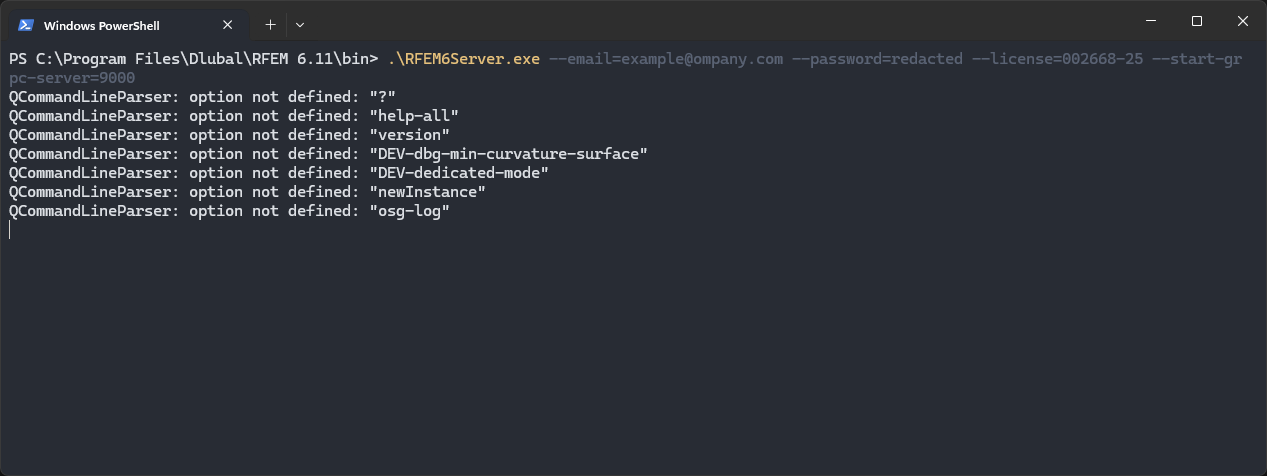
Task: Close the Windows Terminal window
Action: (x=1243, y=21)
